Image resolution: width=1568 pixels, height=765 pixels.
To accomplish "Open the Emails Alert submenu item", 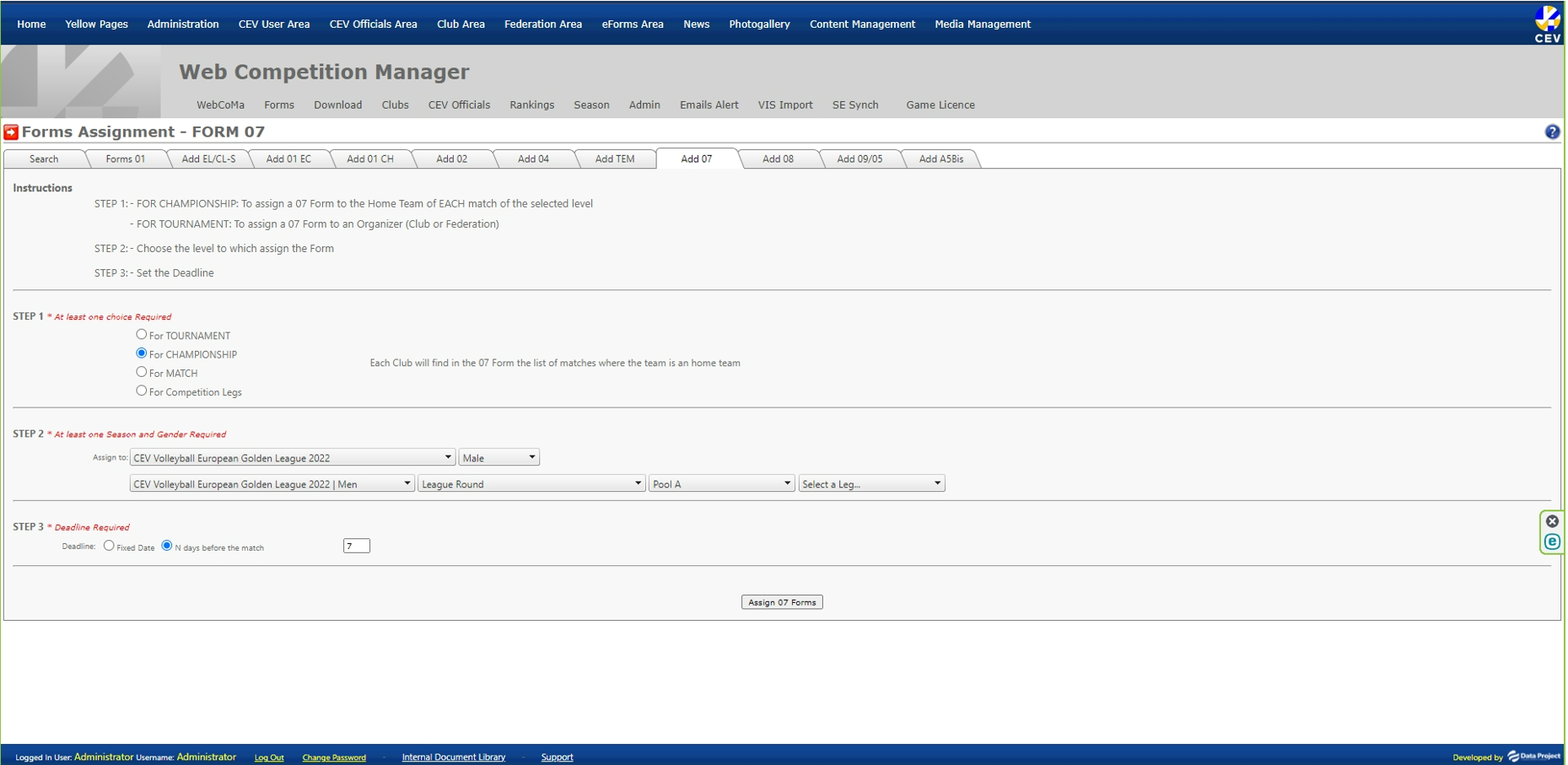I will pos(709,105).
